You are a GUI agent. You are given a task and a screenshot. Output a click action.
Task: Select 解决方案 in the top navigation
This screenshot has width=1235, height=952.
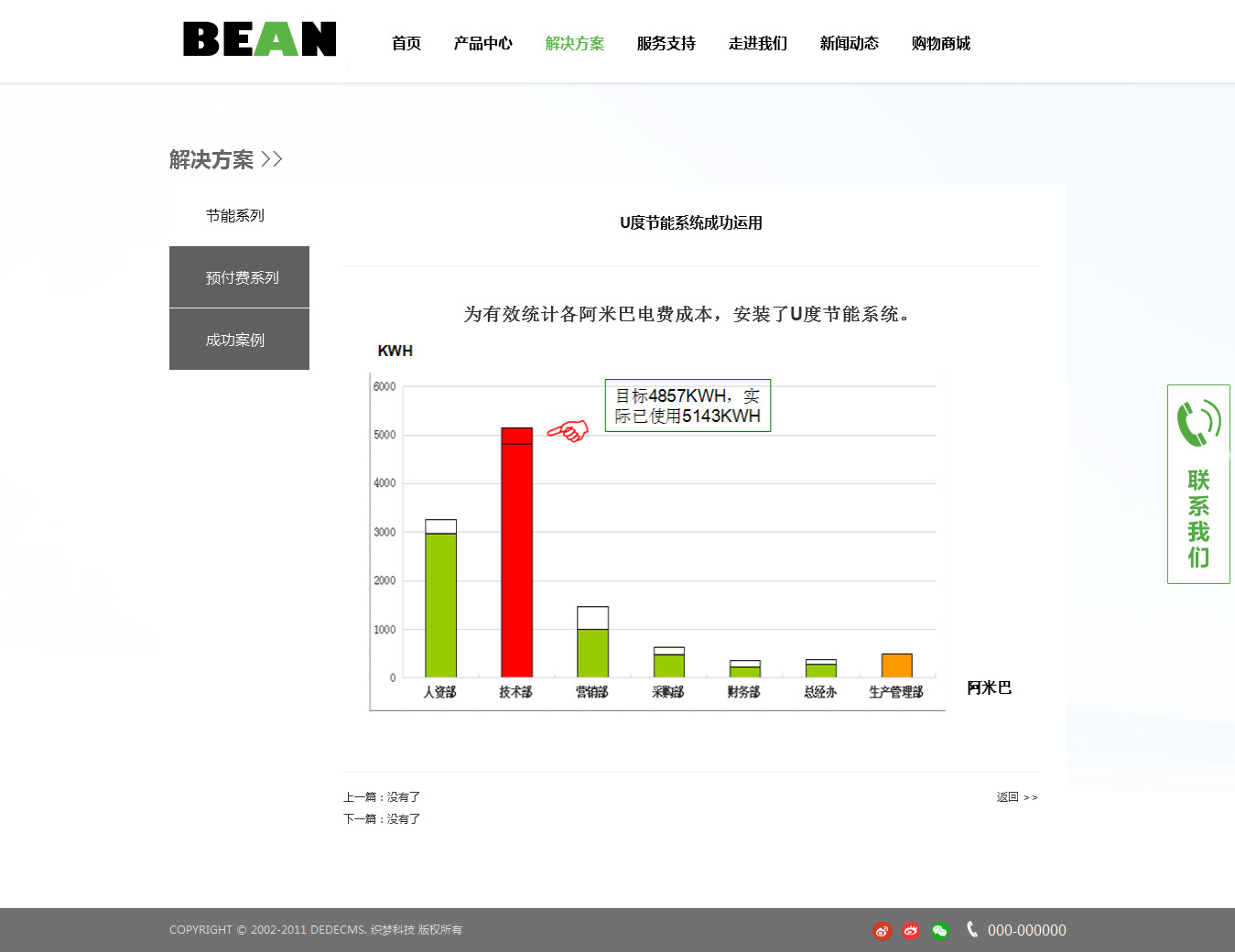click(x=574, y=43)
